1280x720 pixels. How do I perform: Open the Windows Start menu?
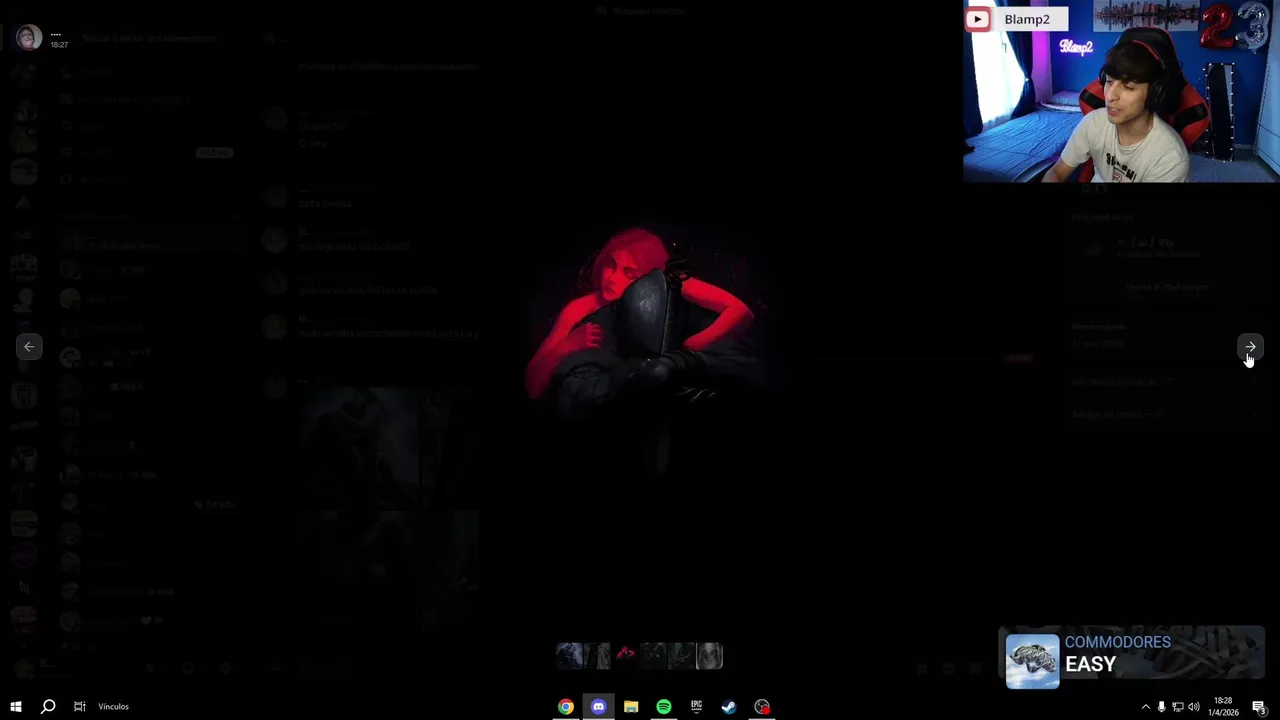coord(16,707)
